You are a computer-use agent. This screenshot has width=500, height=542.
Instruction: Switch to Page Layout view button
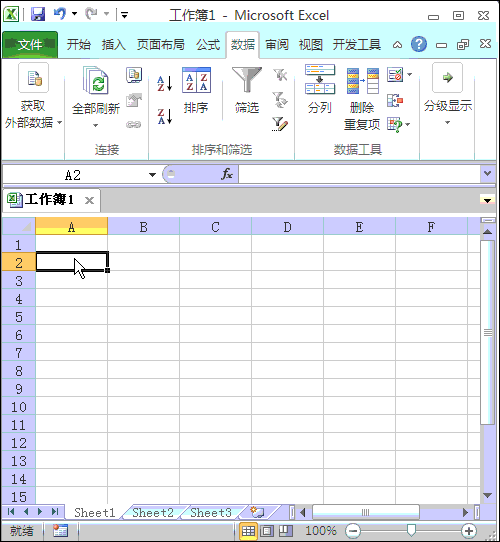[x=267, y=531]
